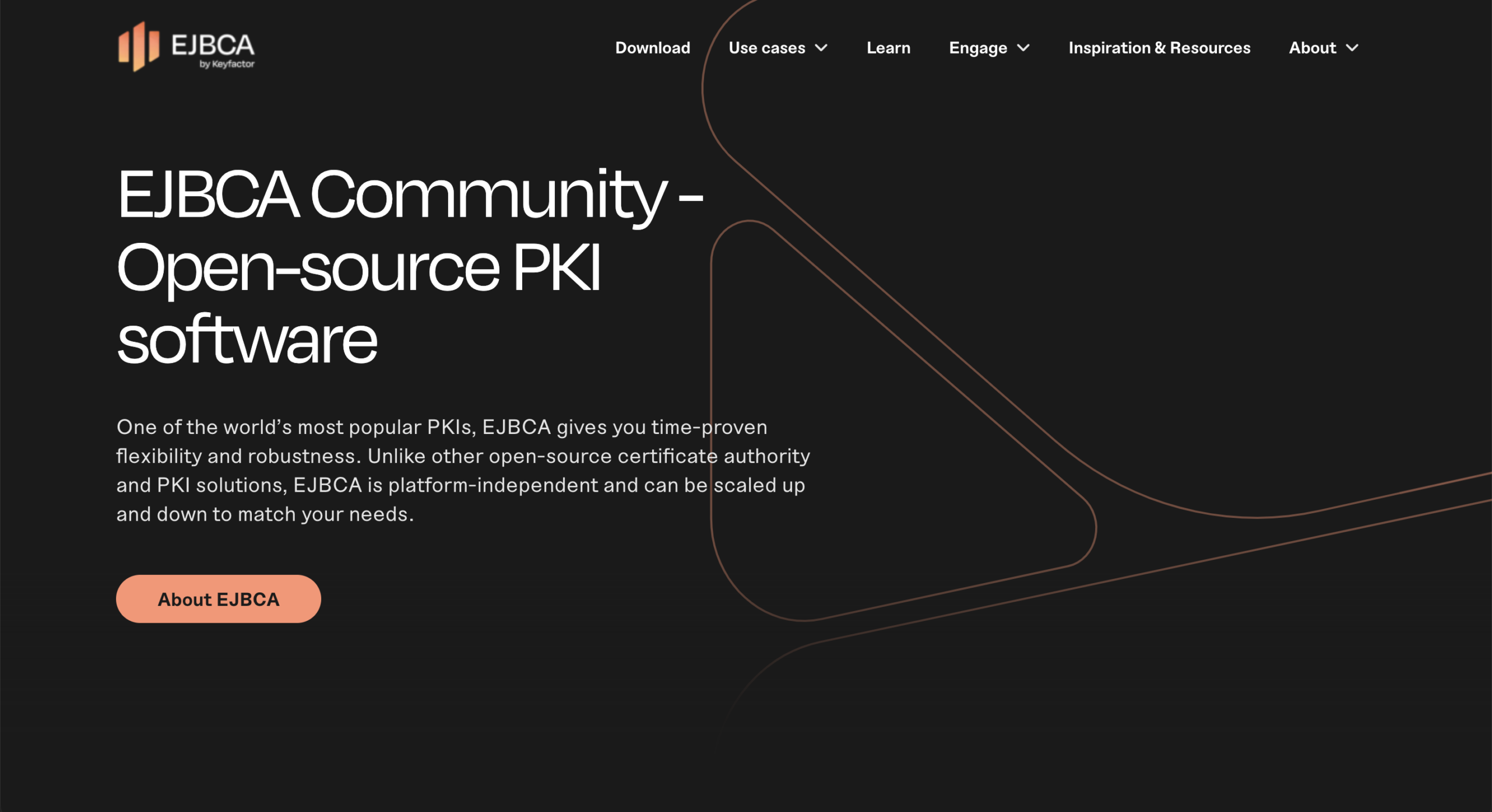1492x812 pixels.
Task: Click the 'by Keyfactor' text under logo
Action: click(x=227, y=64)
